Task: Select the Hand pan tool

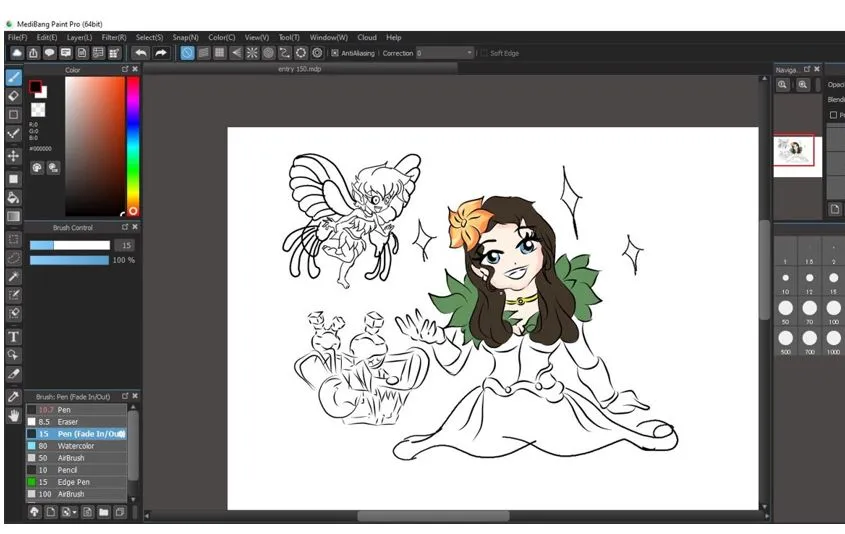Action: 14,415
